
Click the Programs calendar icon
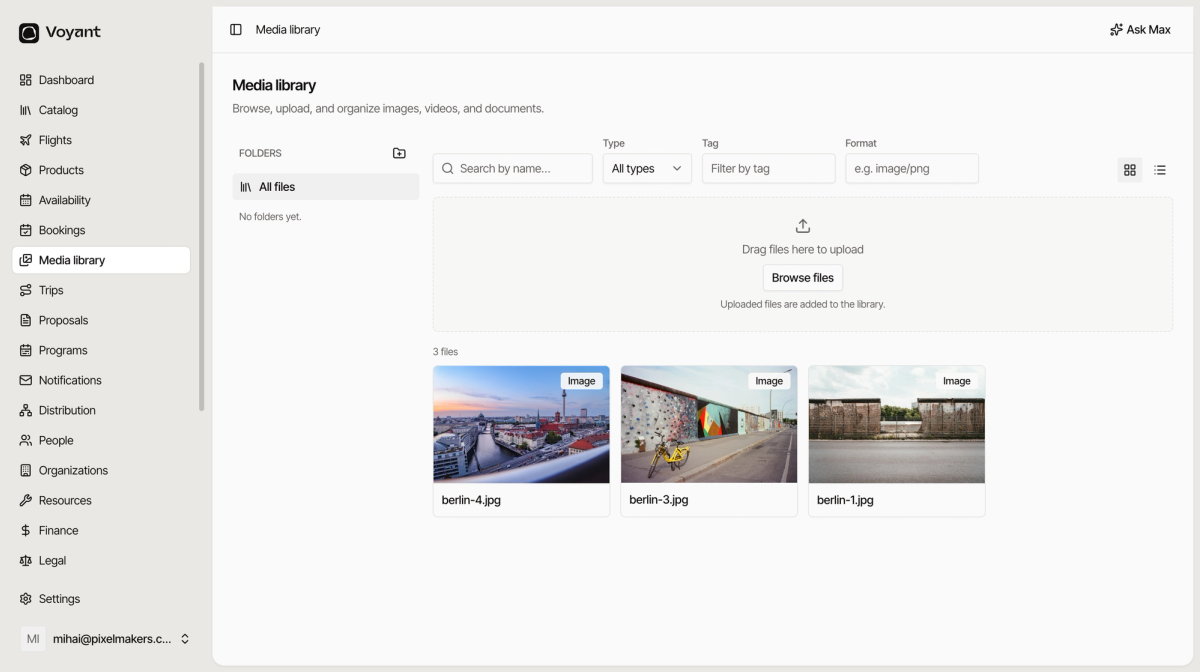26,350
